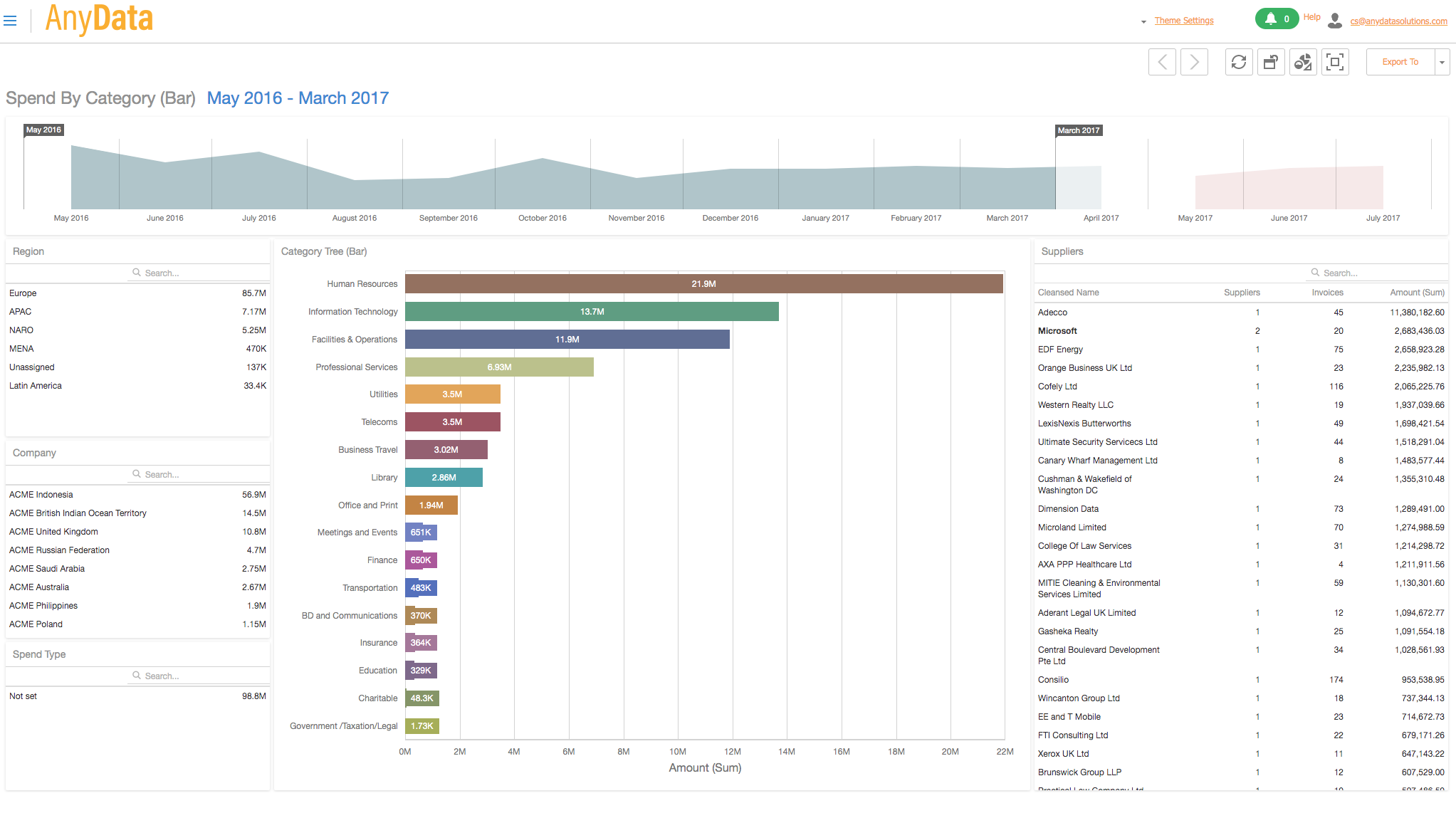The image size is (1456, 813).
Task: Select the Microsoft supplier row
Action: [1241, 331]
